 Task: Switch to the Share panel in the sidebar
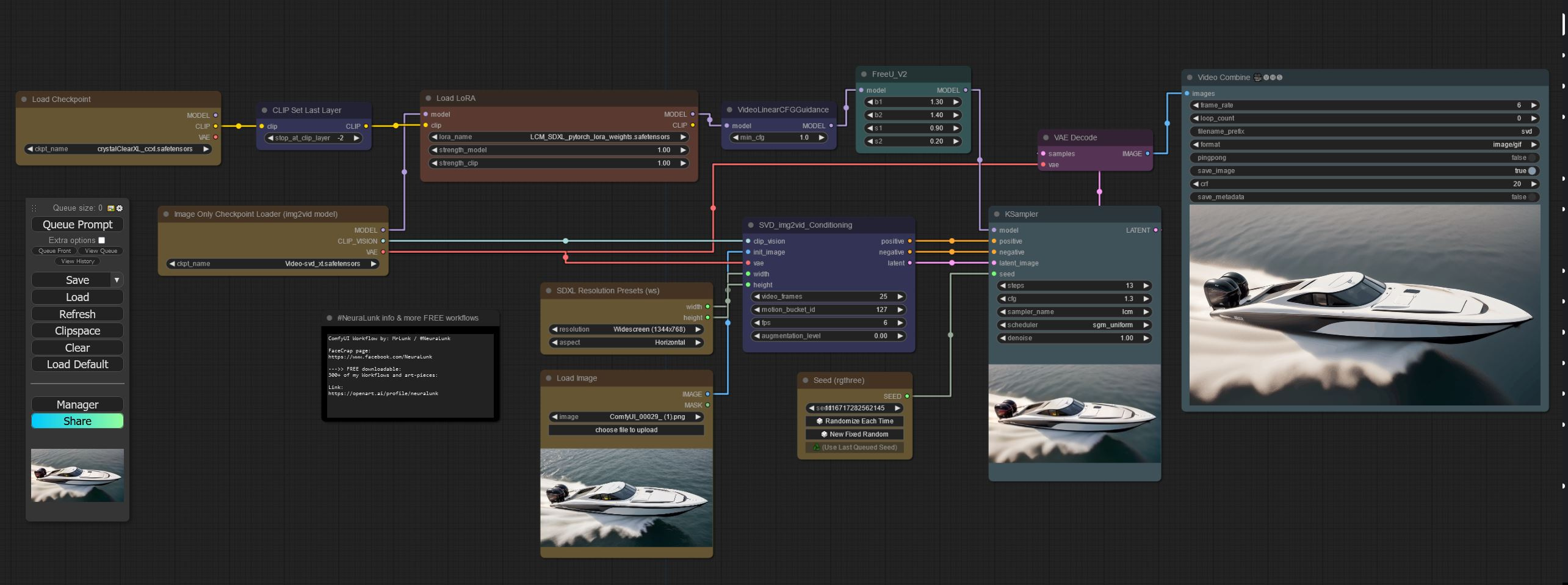click(77, 421)
